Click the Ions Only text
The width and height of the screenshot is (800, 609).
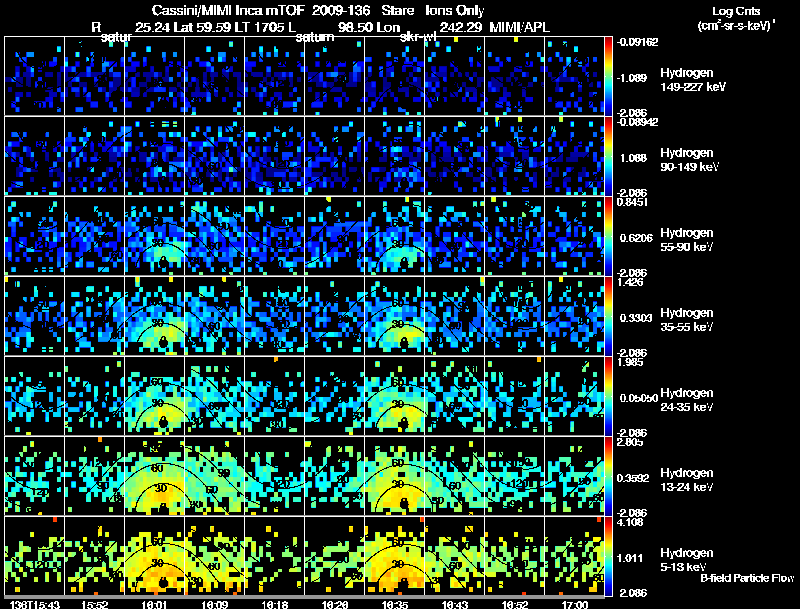[455, 11]
